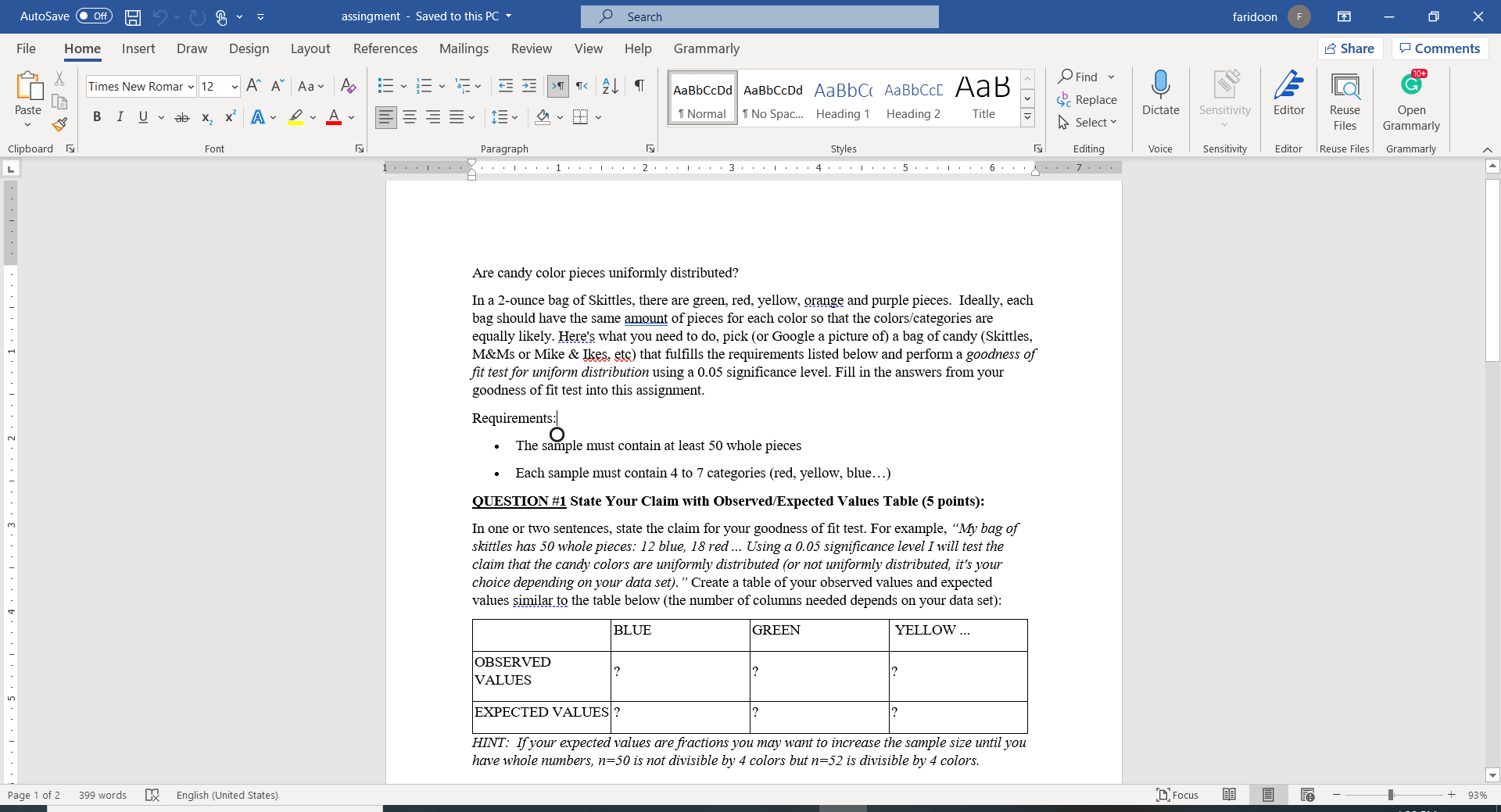Switch to Design tab
The height and width of the screenshot is (812, 1501).
(x=249, y=48)
